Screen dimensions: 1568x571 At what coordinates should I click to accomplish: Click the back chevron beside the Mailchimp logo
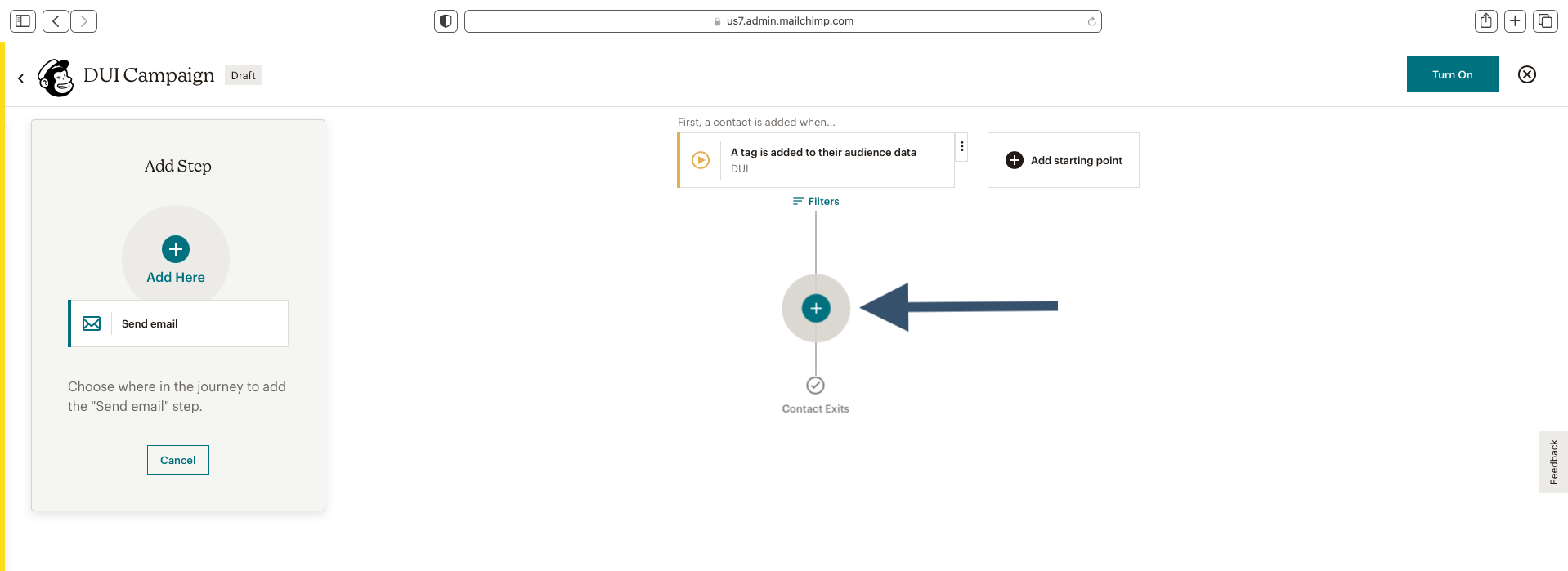coord(20,78)
